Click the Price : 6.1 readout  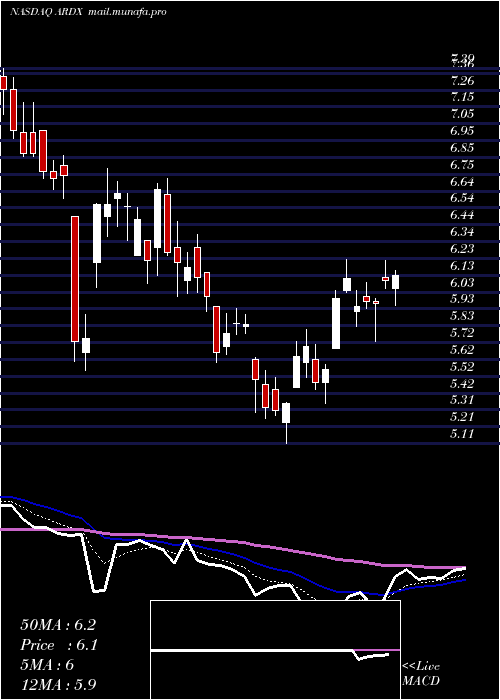click(x=59, y=645)
